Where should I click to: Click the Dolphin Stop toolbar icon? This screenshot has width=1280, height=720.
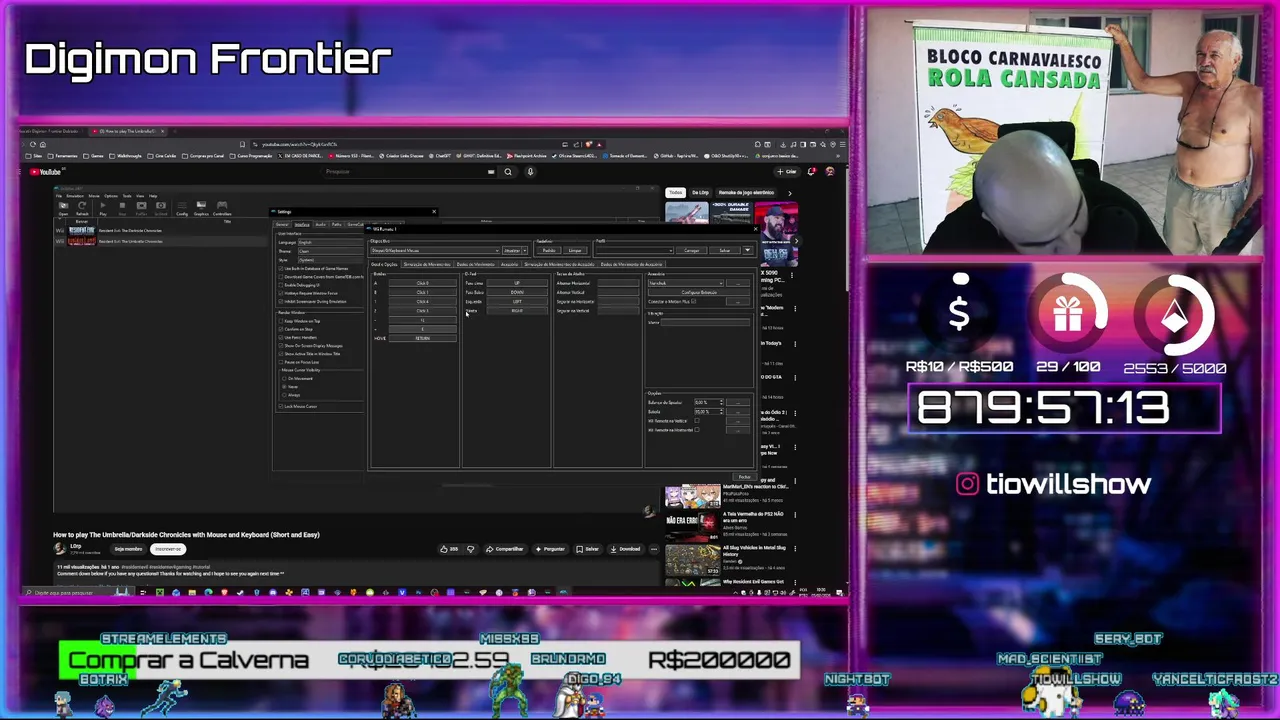tap(122, 208)
